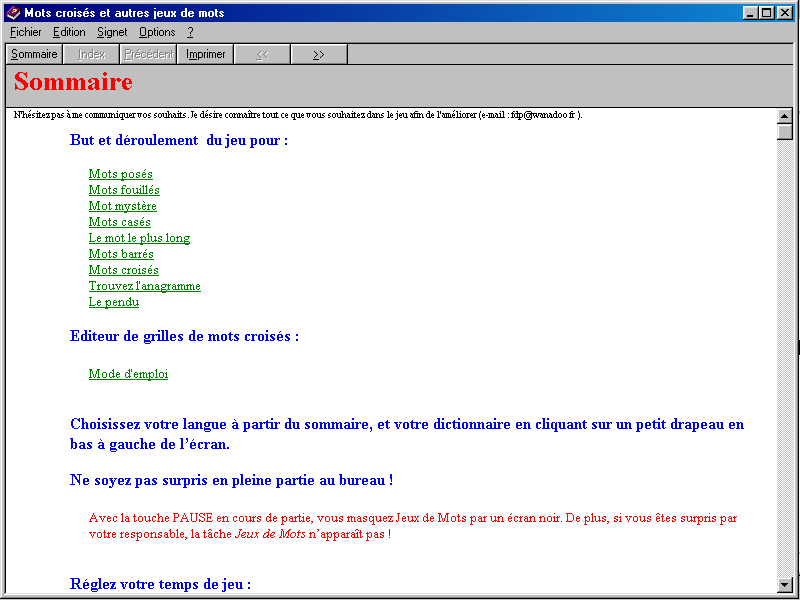Click the Sommaire toolbar button
This screenshot has width=800, height=600.
coord(34,54)
